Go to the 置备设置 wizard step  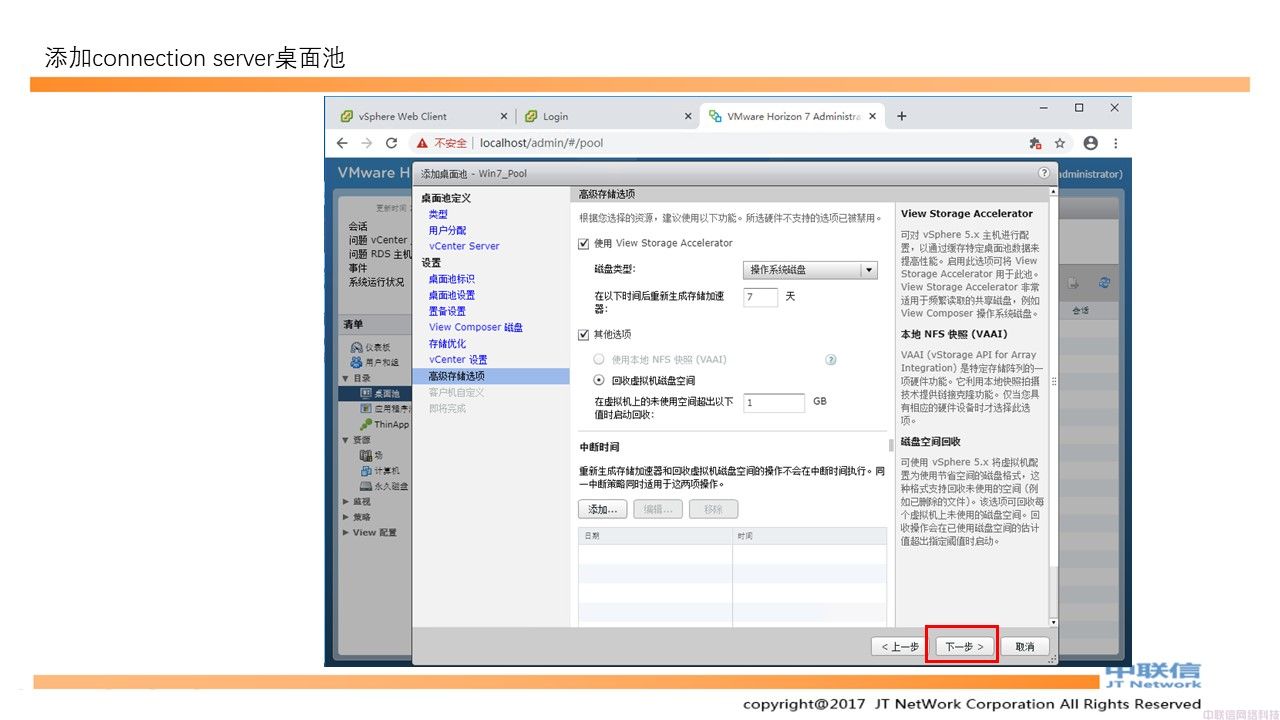click(x=447, y=311)
